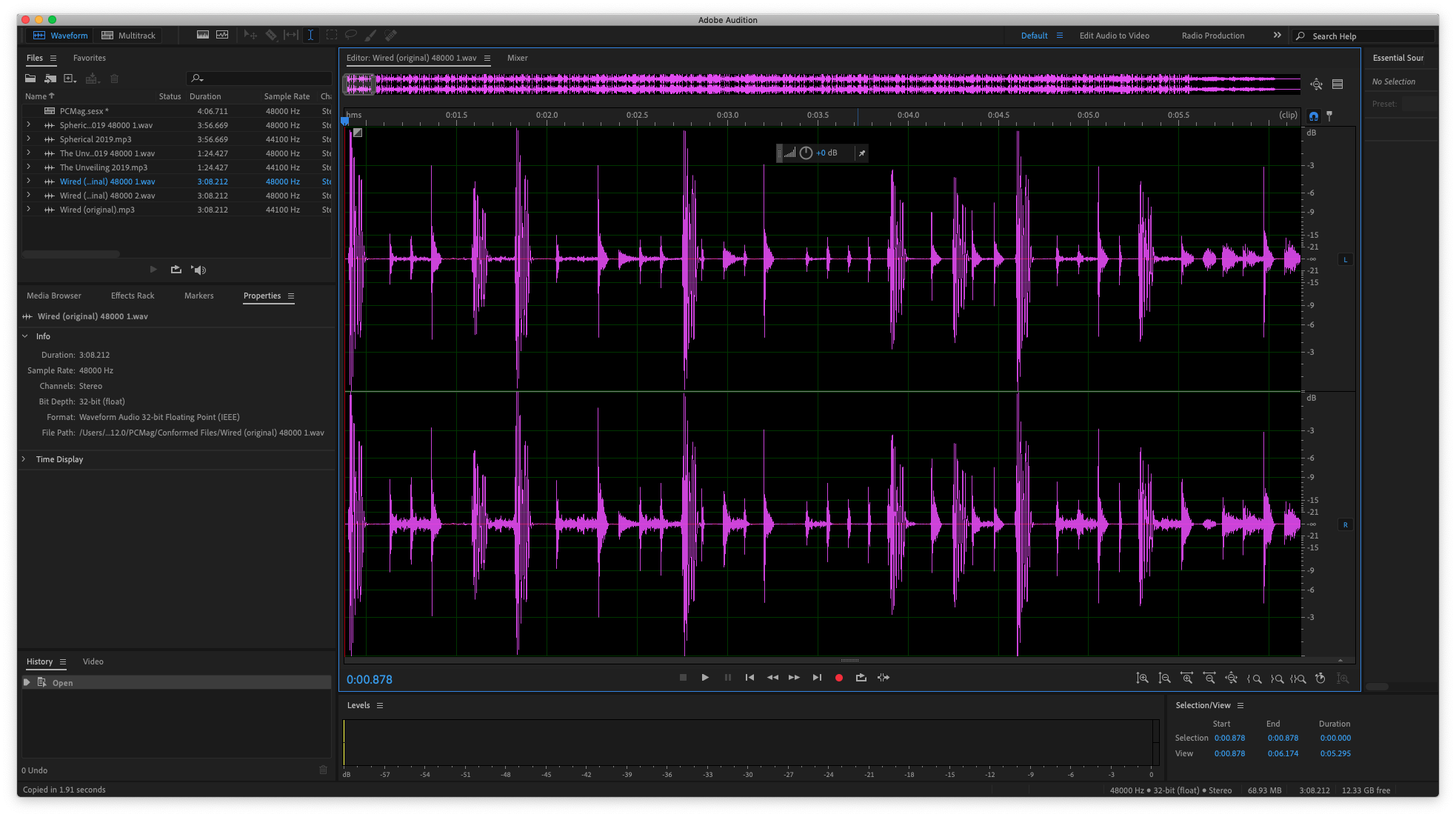Play the audio from transport controls
The height and width of the screenshot is (817, 1456).
(x=705, y=678)
